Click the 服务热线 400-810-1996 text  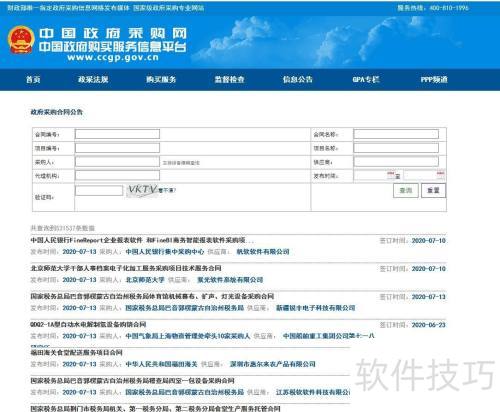[x=433, y=7]
